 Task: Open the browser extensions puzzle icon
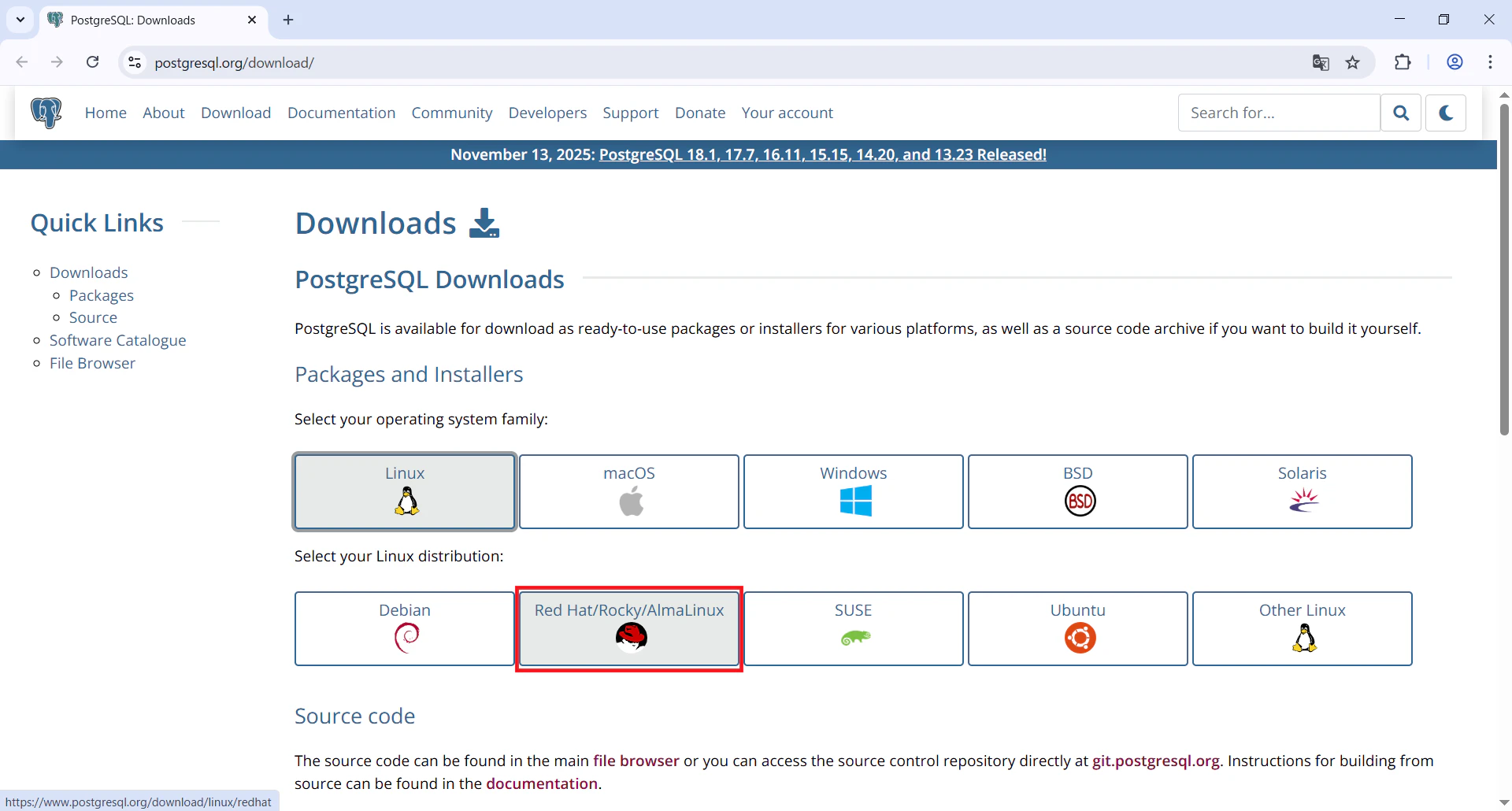click(x=1403, y=62)
